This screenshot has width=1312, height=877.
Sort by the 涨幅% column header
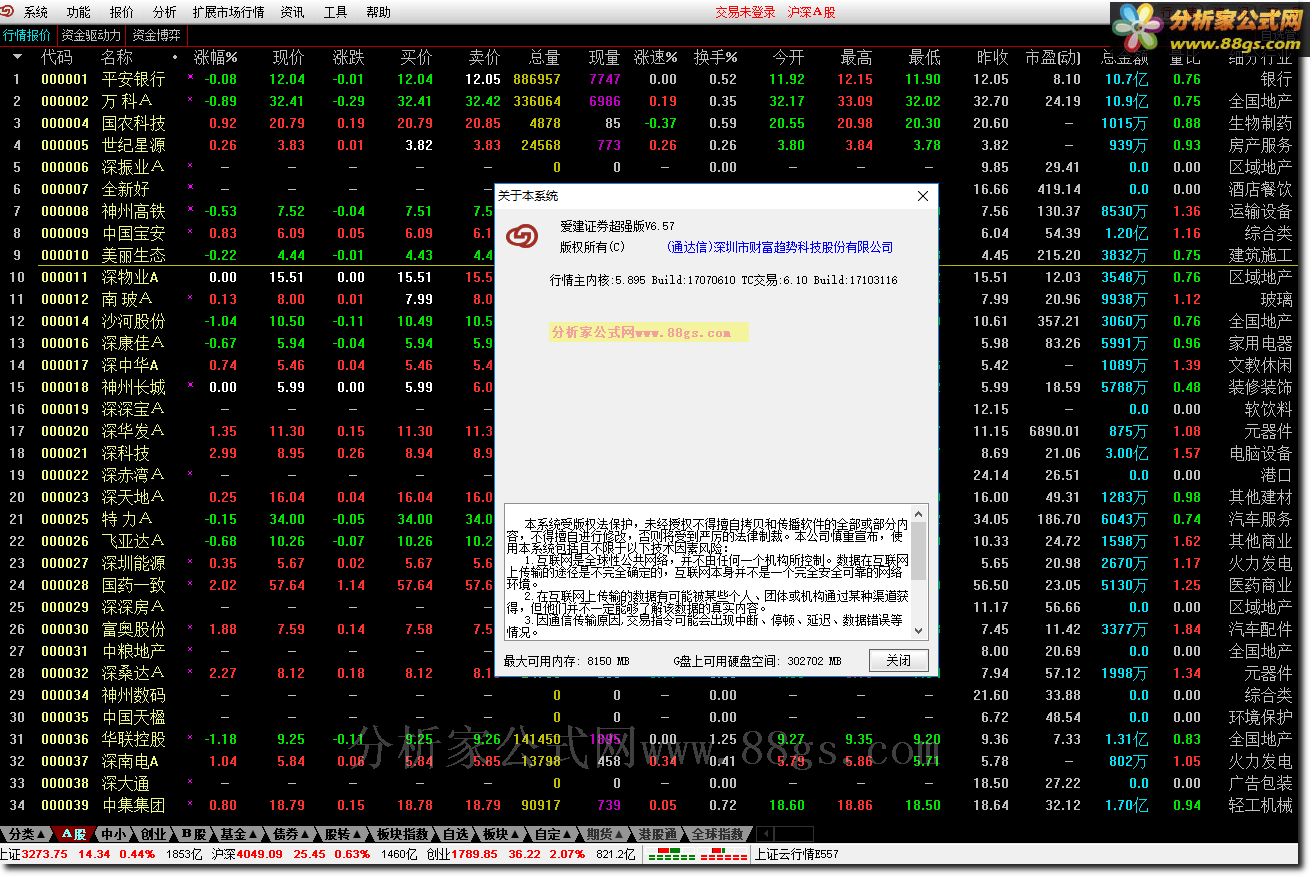tap(216, 57)
